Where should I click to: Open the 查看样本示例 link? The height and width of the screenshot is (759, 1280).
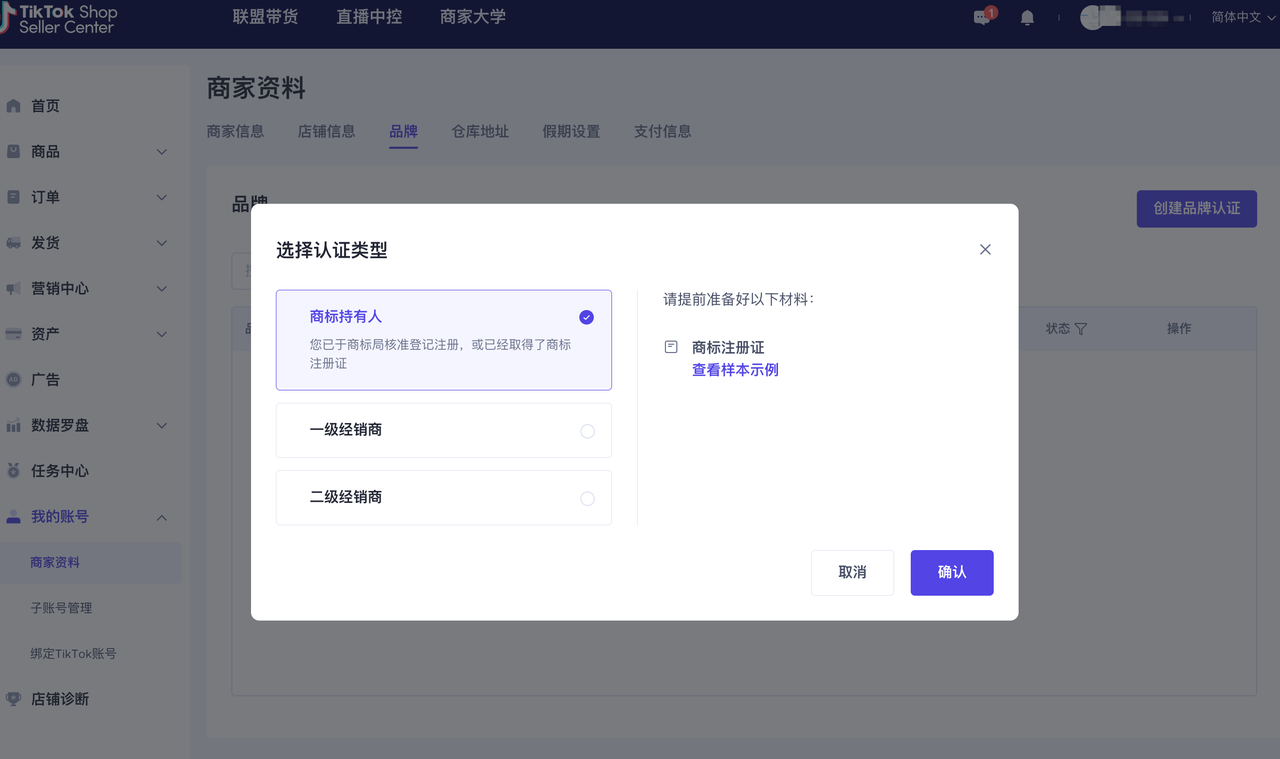pyautogui.click(x=735, y=370)
